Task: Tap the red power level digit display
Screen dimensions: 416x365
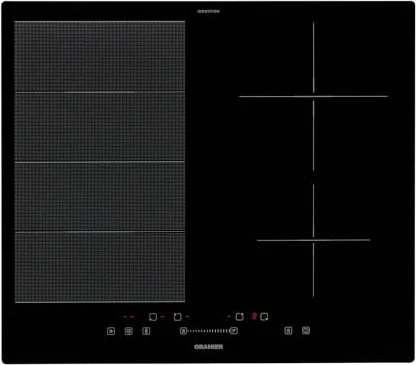Action: click(254, 316)
